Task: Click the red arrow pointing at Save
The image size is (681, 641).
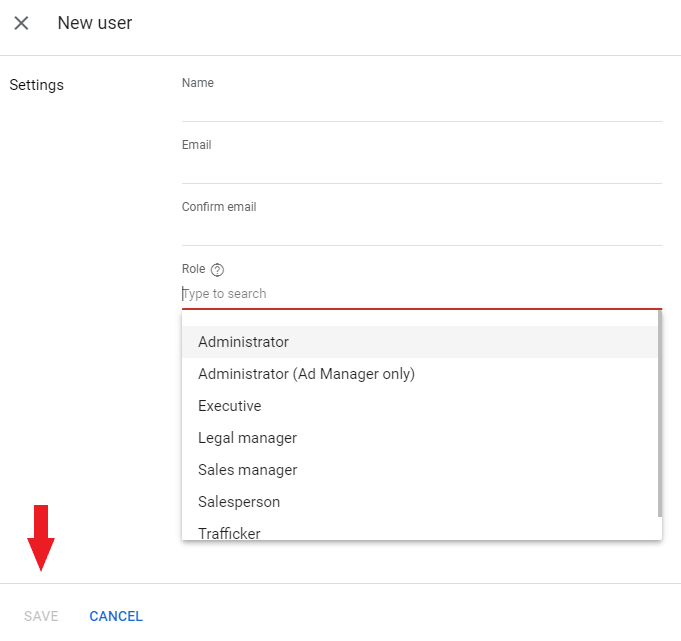Action: pyautogui.click(x=41, y=538)
